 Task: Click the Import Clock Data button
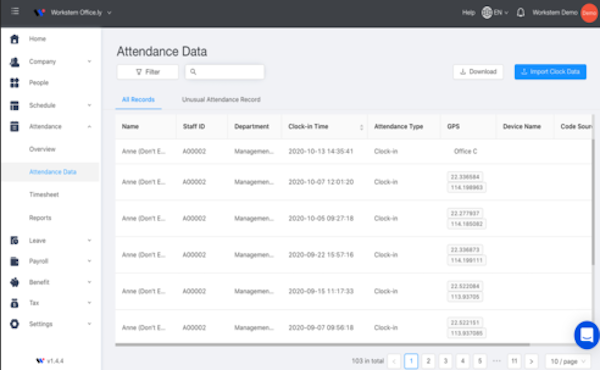coord(550,72)
